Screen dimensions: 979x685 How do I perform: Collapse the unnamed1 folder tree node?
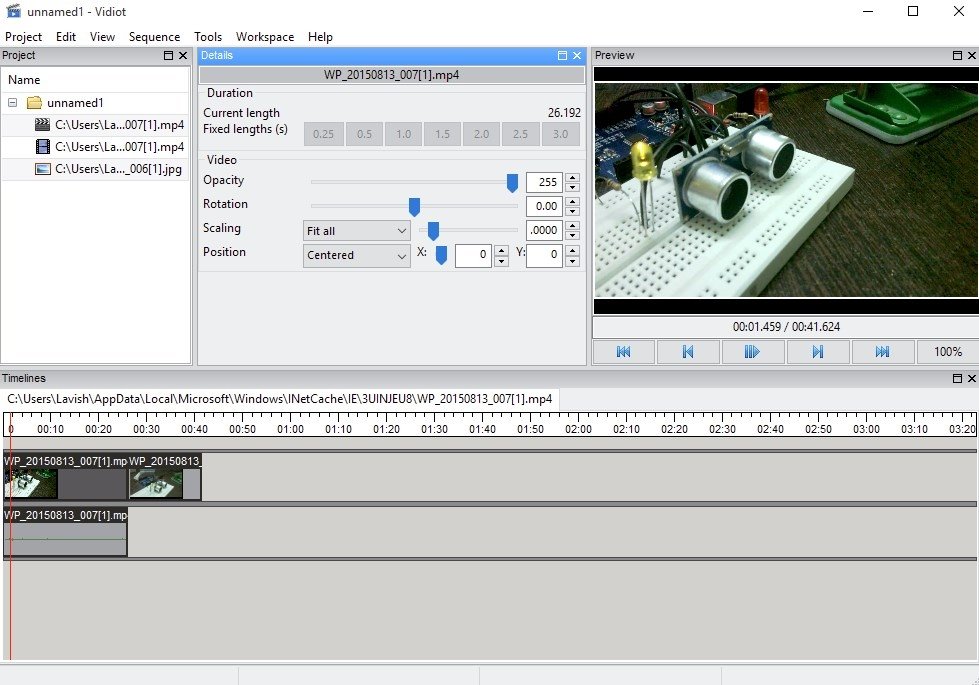pos(12,102)
